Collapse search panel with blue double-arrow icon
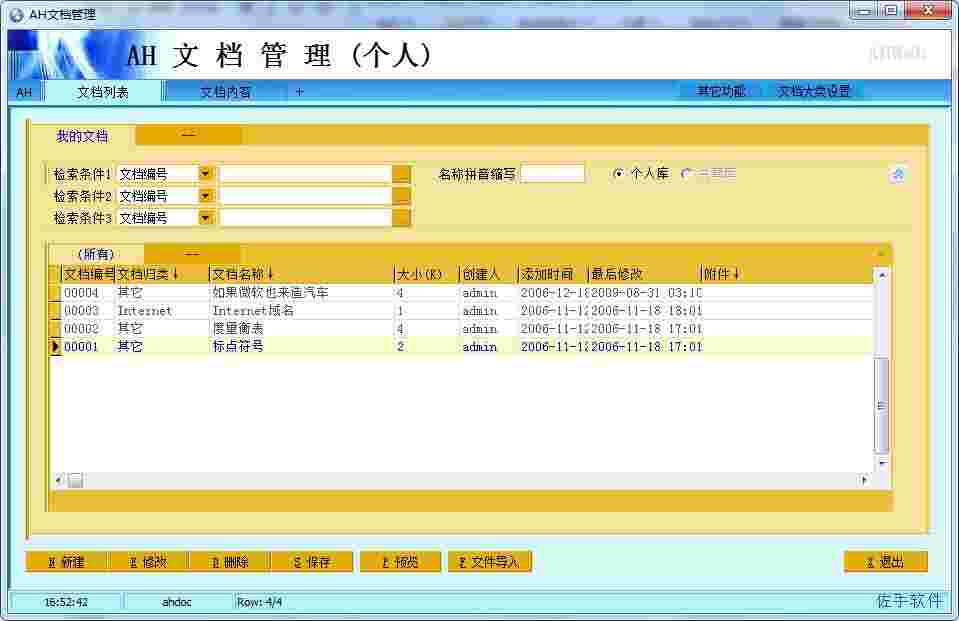This screenshot has height=621, width=959. pyautogui.click(x=897, y=173)
